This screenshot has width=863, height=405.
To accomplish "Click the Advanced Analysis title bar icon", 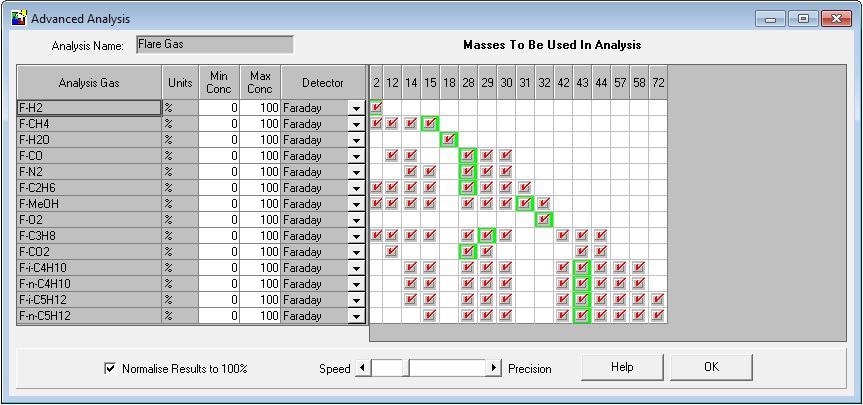I will click(19, 18).
